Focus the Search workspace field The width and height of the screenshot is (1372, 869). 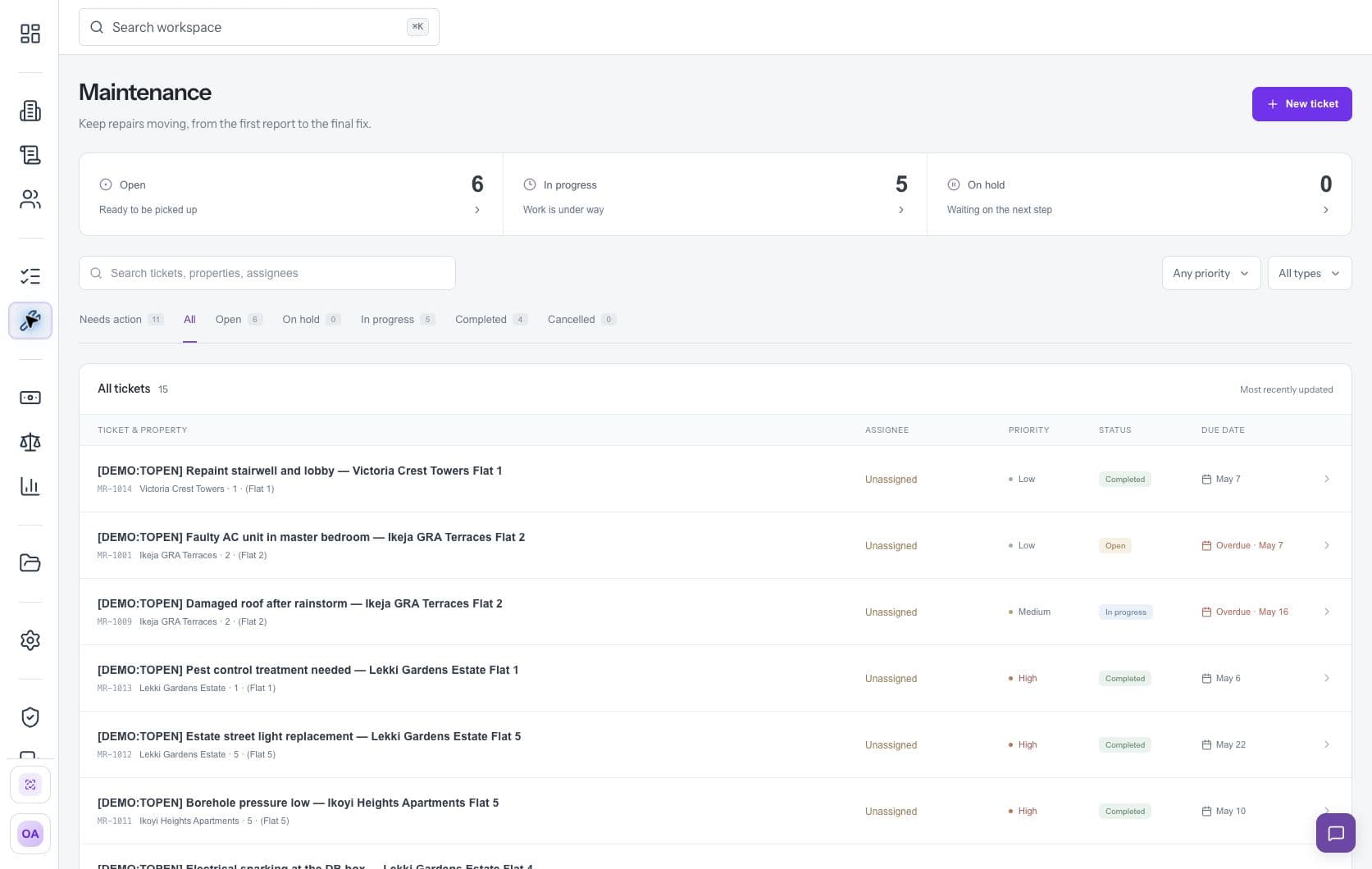point(259,27)
